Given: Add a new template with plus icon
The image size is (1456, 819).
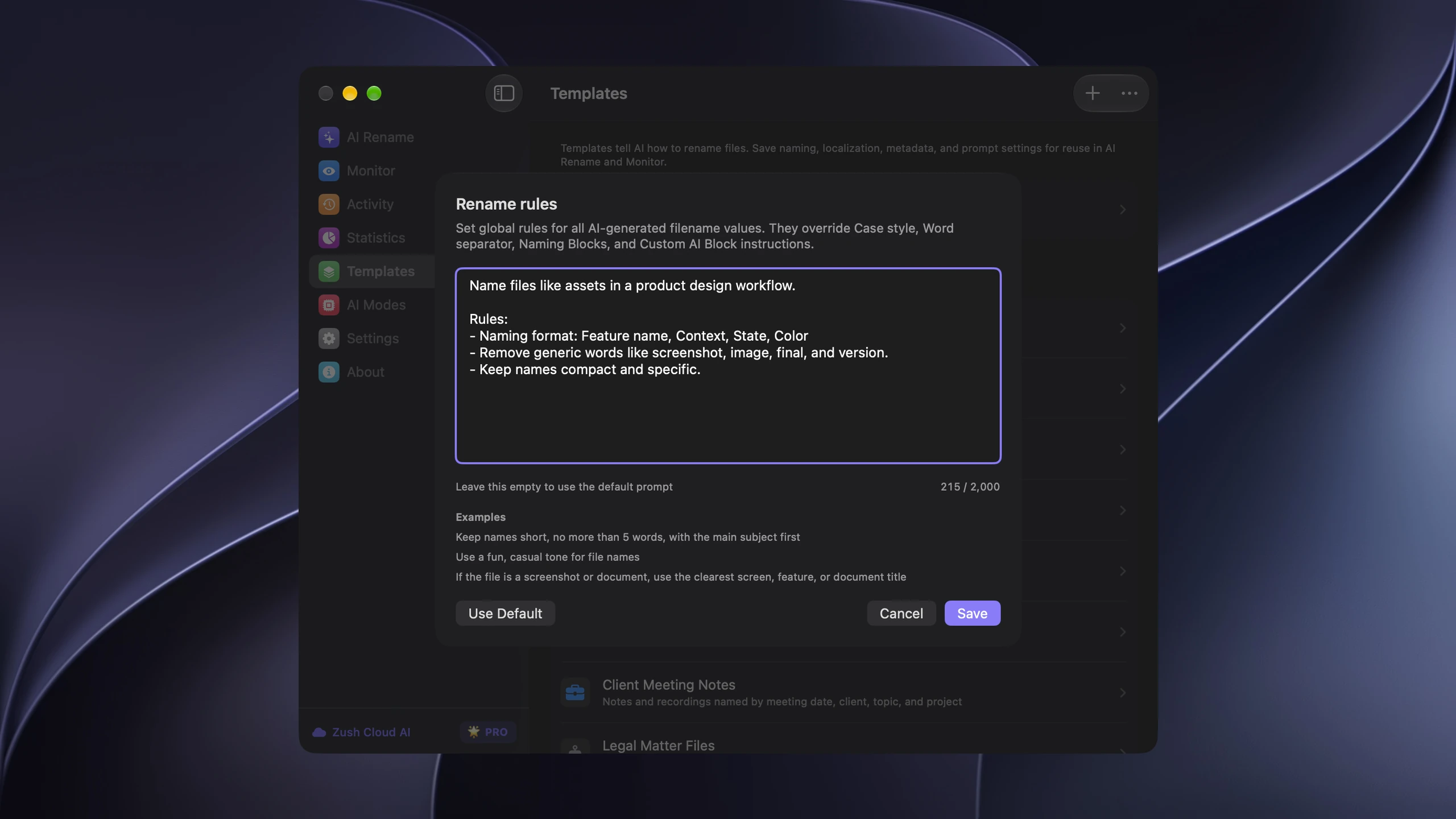Looking at the screenshot, I should [x=1092, y=93].
